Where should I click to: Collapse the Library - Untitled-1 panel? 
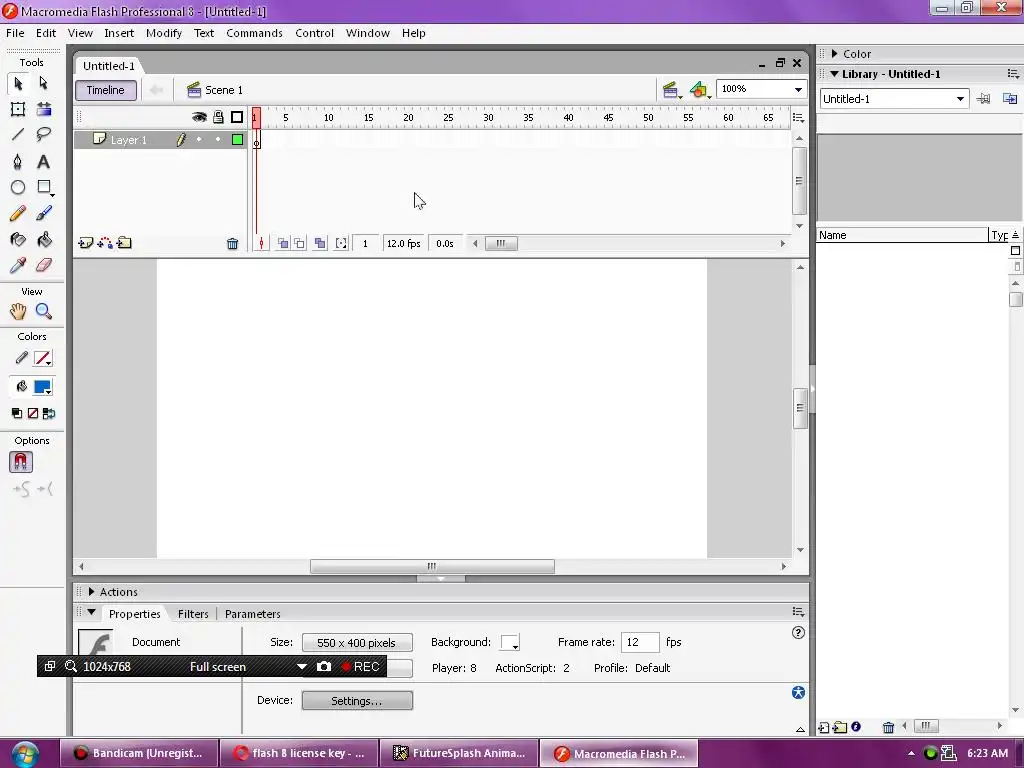[835, 74]
